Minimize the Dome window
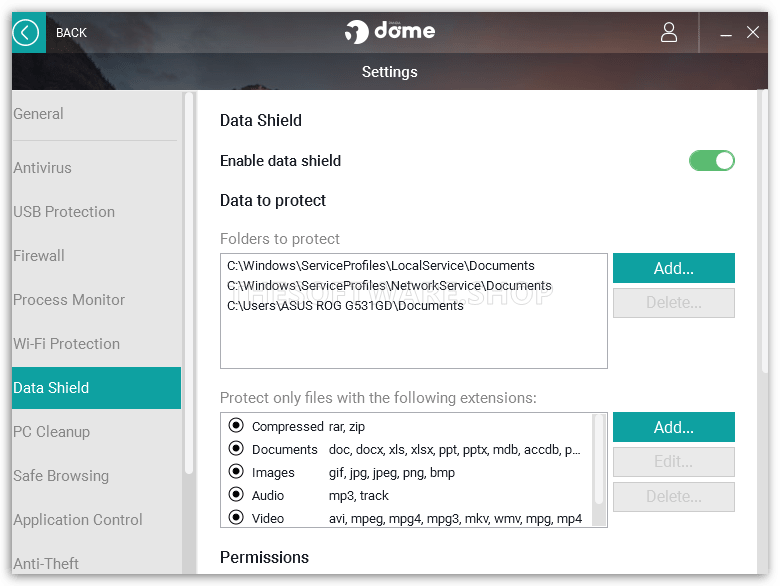The image size is (780, 586). point(726,33)
